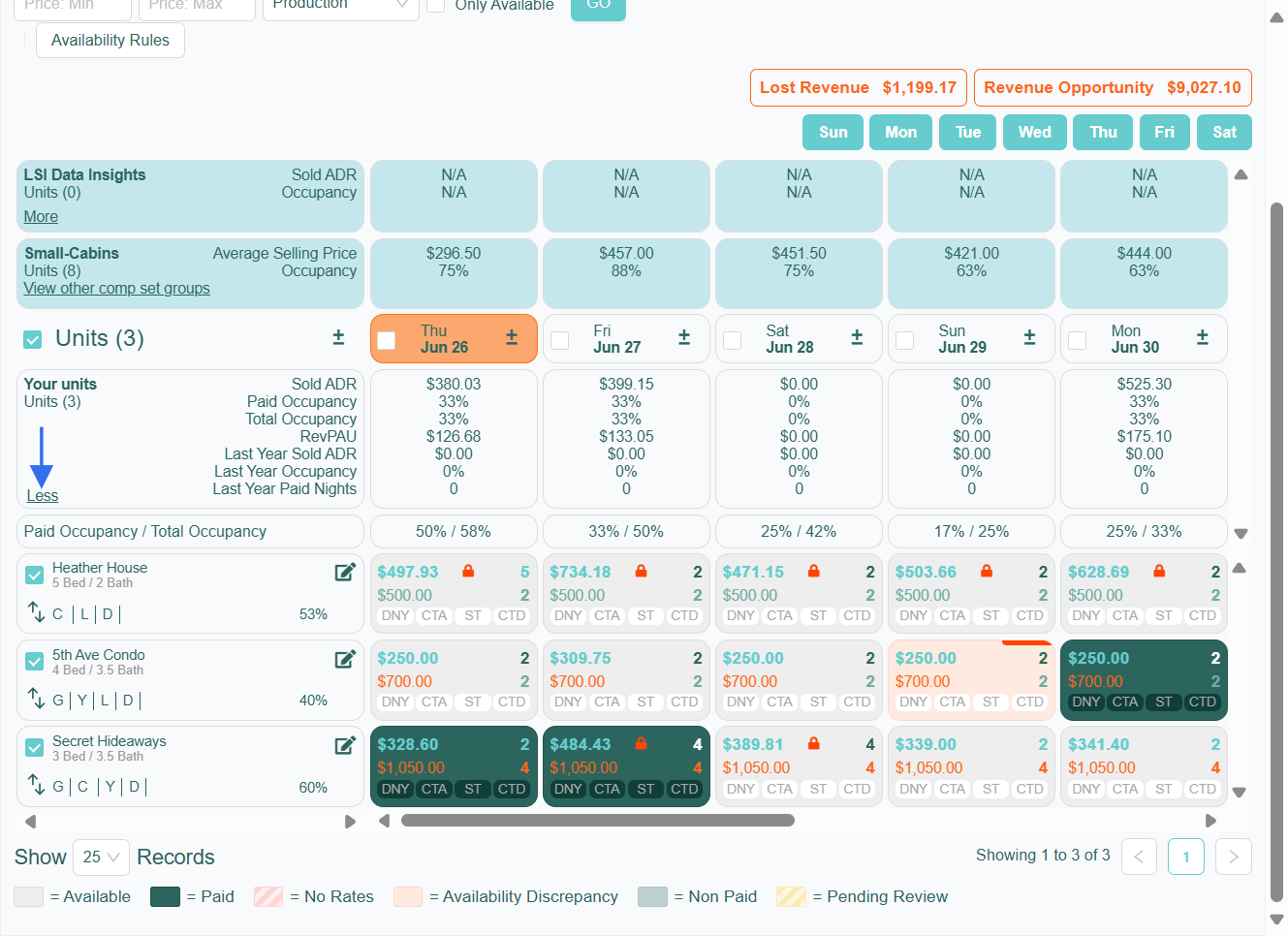1288x936 pixels.
Task: Select the Sat weekday filter
Action: click(1225, 133)
